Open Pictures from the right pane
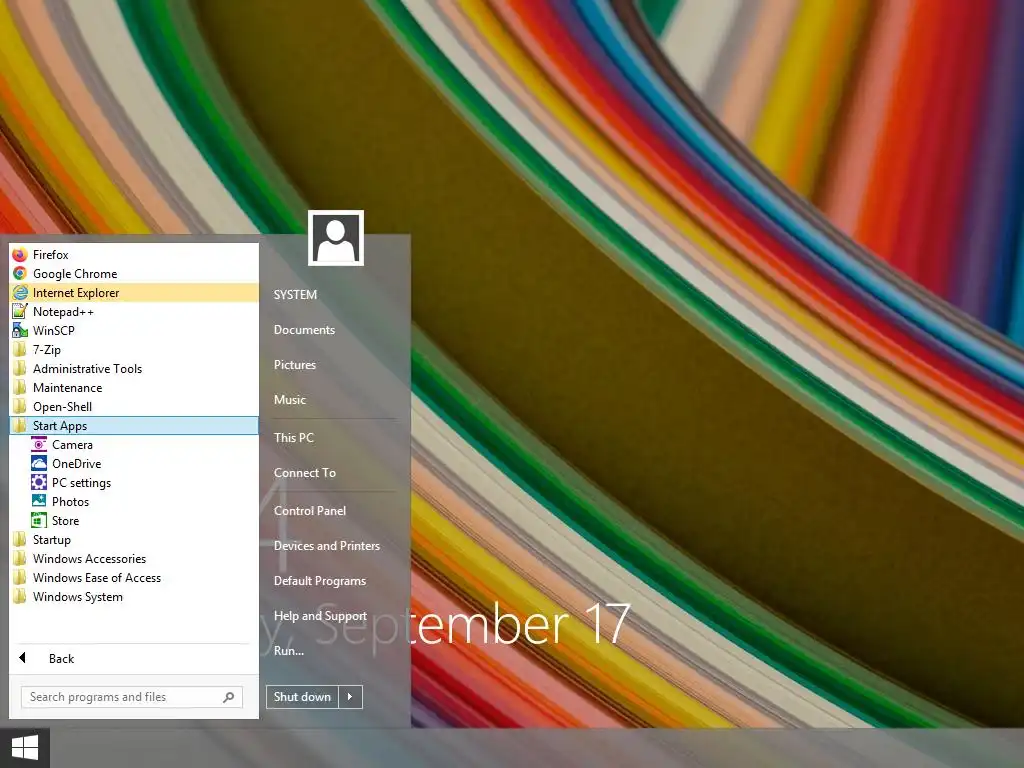 [295, 365]
